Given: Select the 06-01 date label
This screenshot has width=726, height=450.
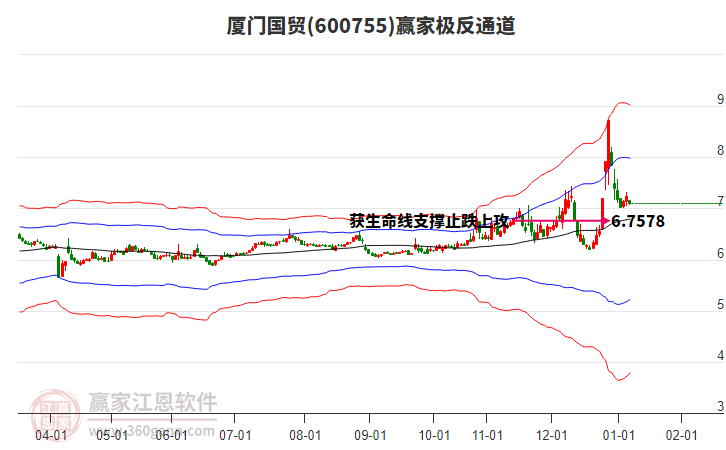Looking at the screenshot, I should tap(171, 435).
